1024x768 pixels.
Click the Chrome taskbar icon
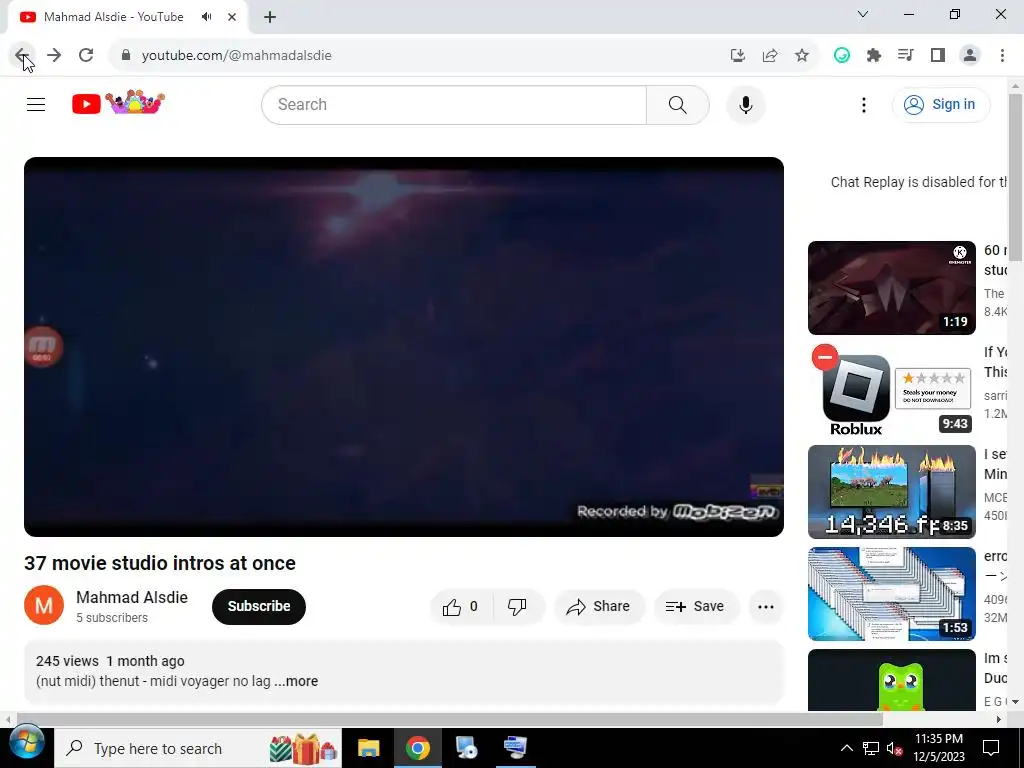pos(417,748)
